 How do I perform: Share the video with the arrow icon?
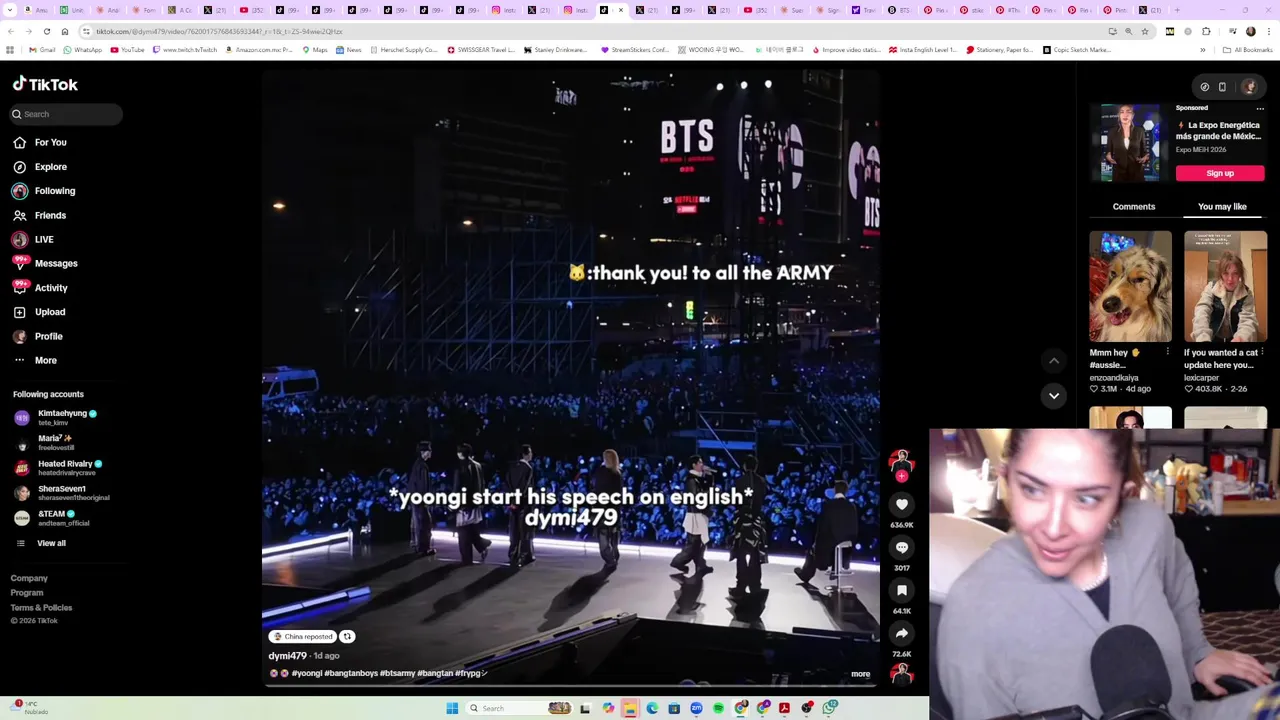(902, 633)
